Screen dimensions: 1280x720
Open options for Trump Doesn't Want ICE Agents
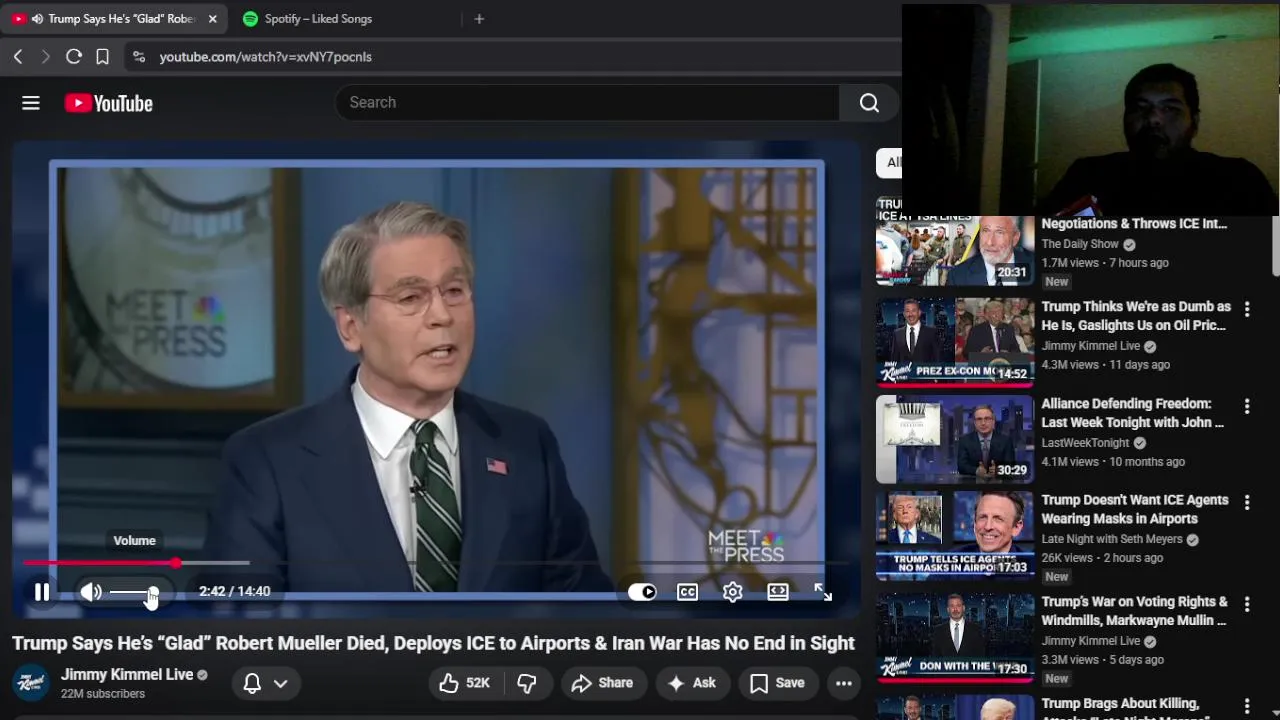click(1247, 502)
